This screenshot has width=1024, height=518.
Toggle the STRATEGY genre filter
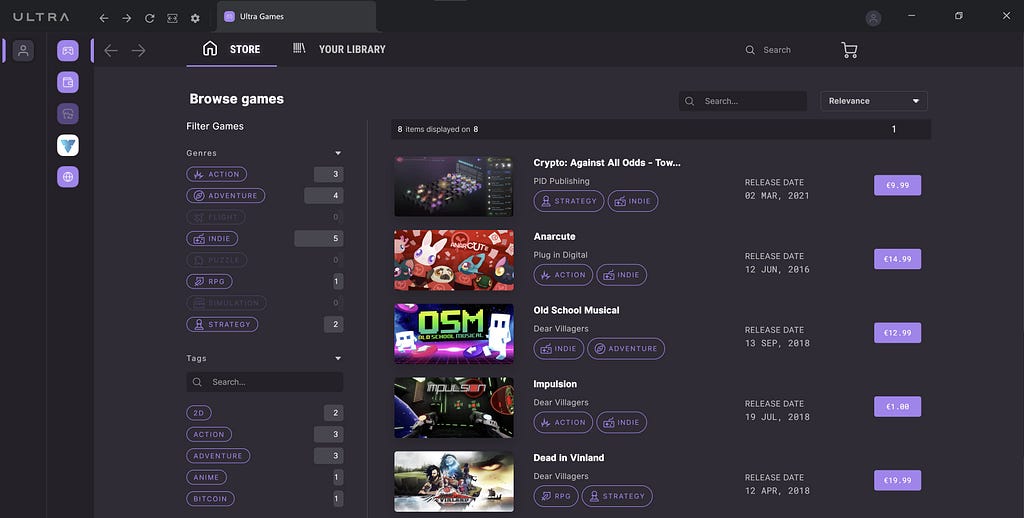(x=223, y=324)
